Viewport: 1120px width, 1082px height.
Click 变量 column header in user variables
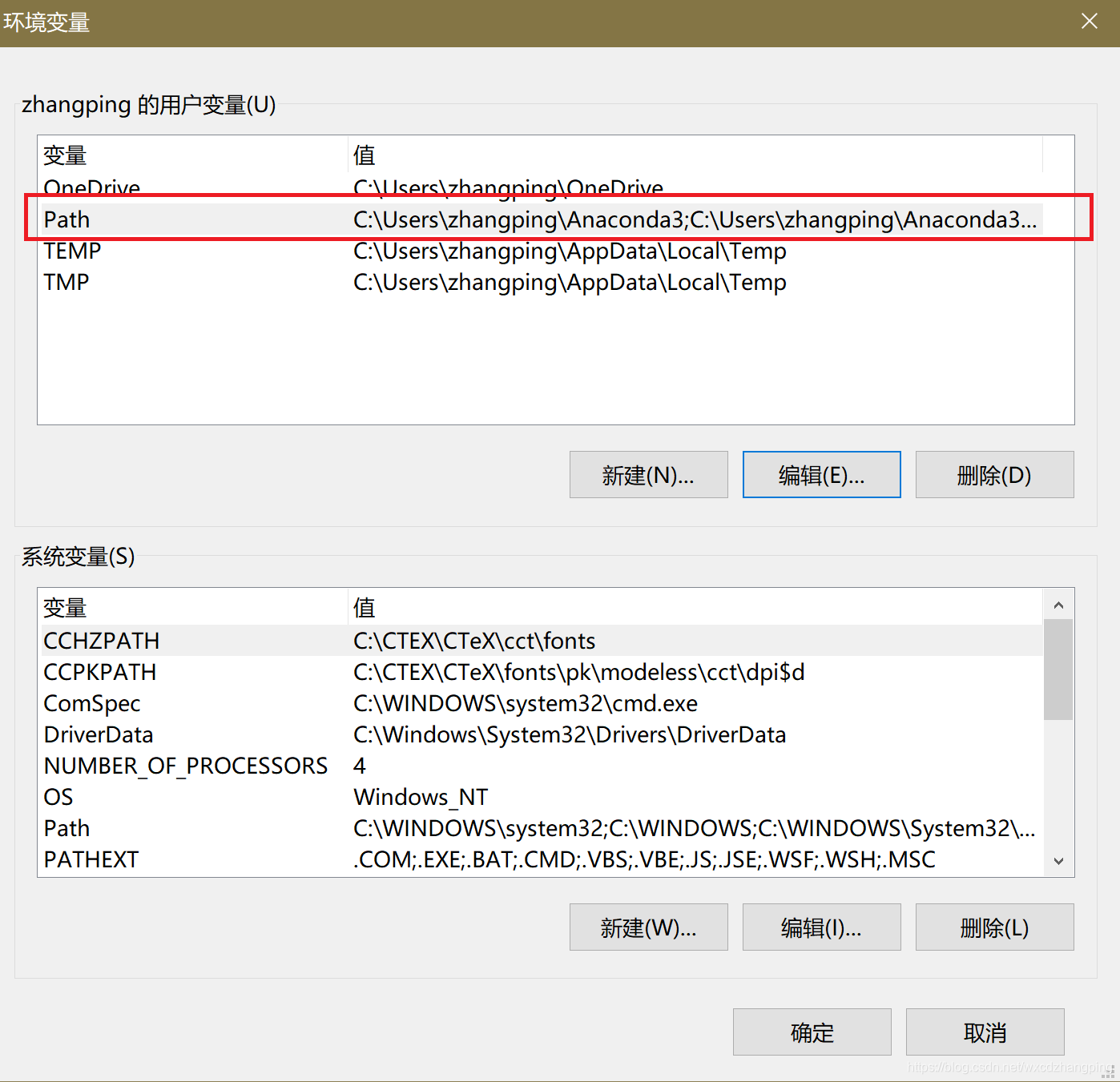point(193,155)
